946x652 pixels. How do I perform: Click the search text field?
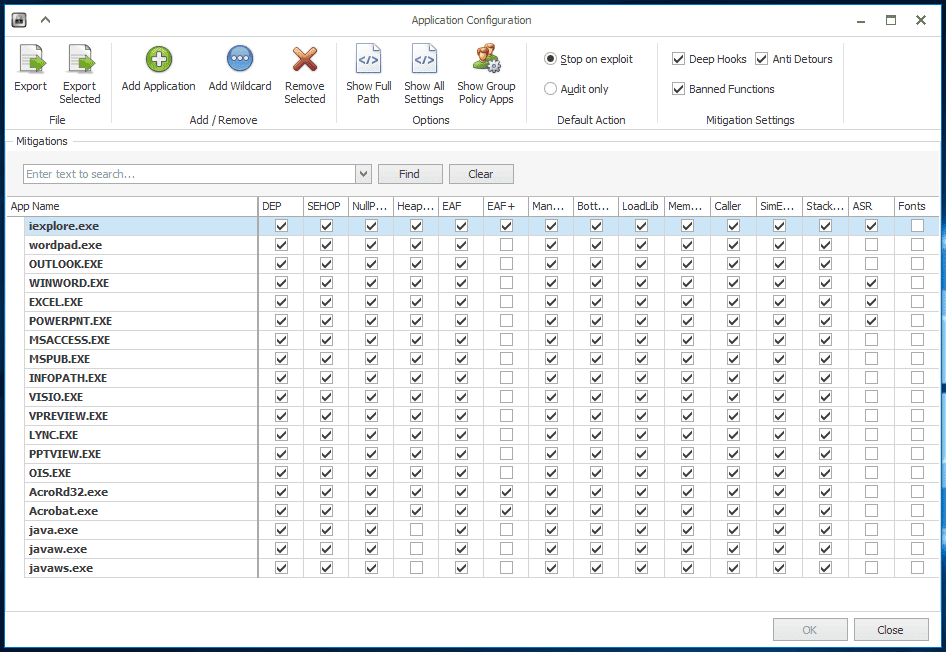(x=189, y=174)
